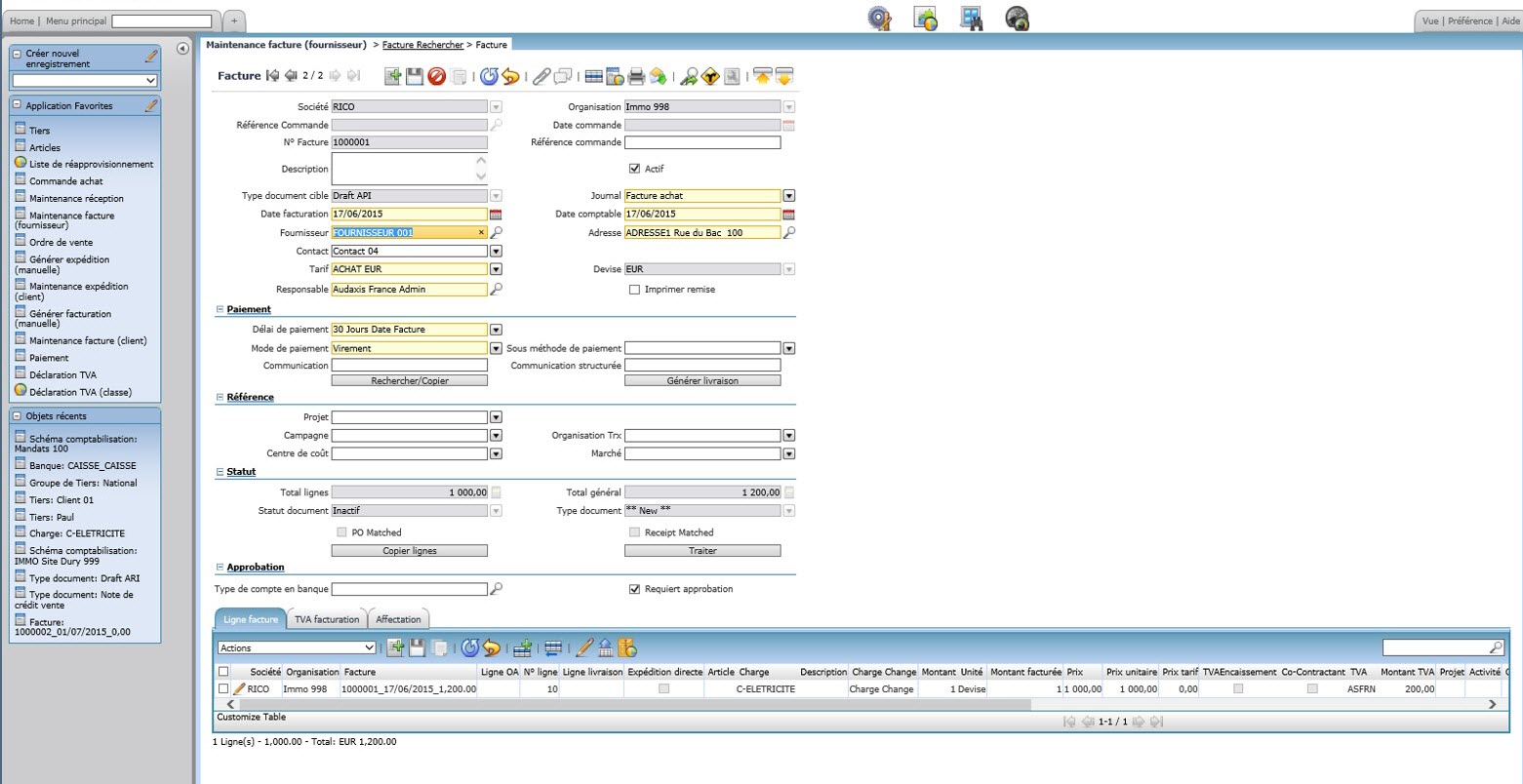
Task: Open the zoom across magnifier icon
Action: point(689,76)
